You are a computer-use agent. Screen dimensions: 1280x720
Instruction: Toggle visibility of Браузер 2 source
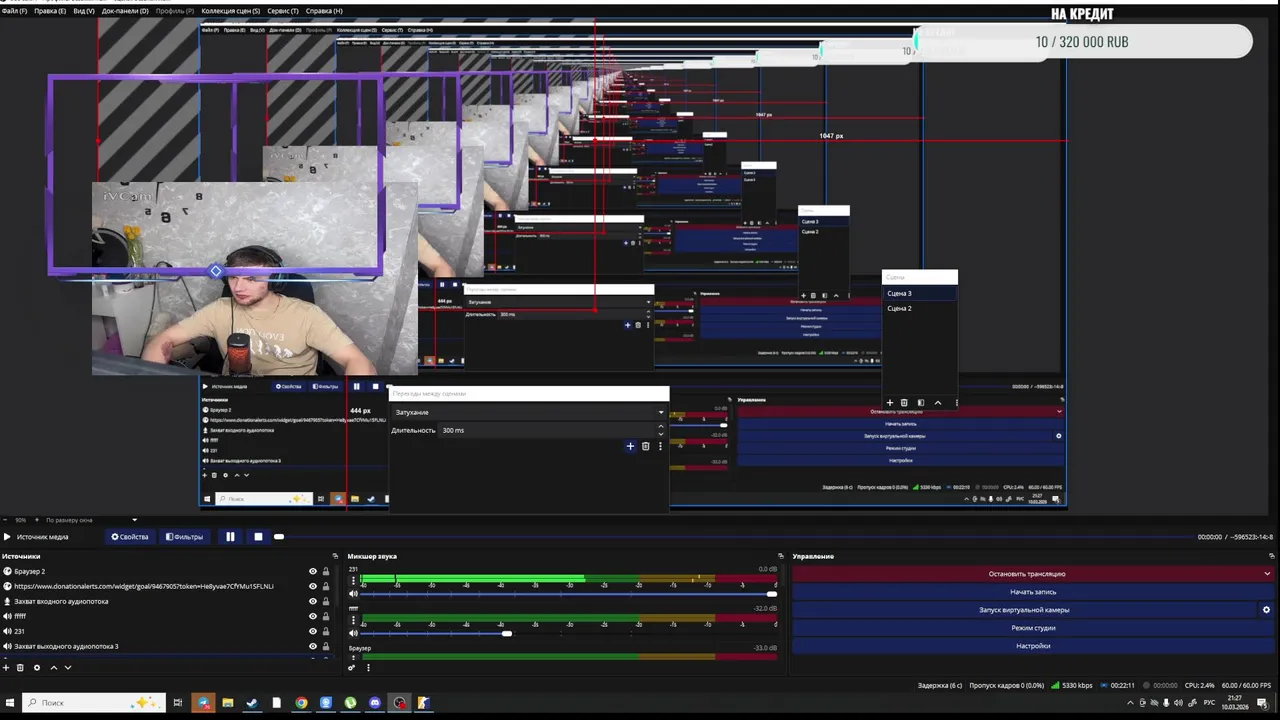pos(313,572)
